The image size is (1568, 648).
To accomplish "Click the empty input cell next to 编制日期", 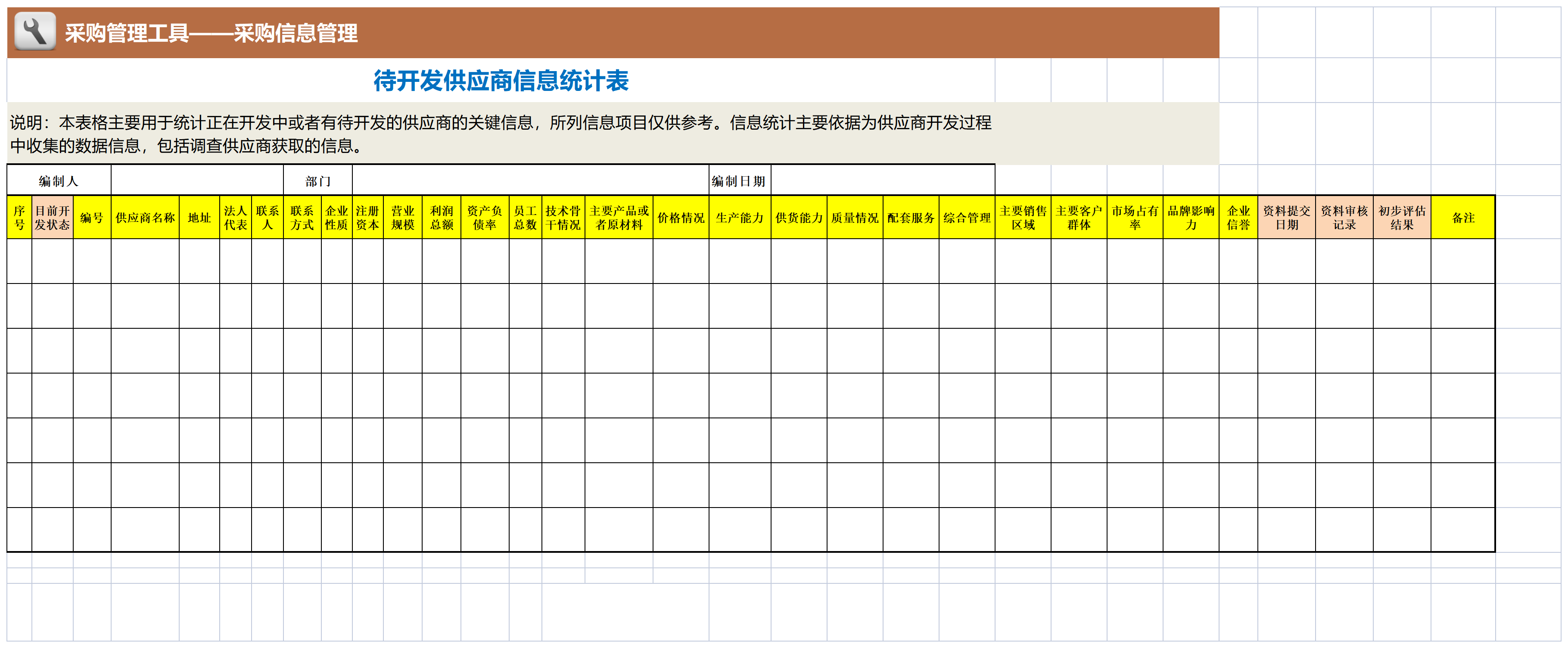I will click(883, 181).
